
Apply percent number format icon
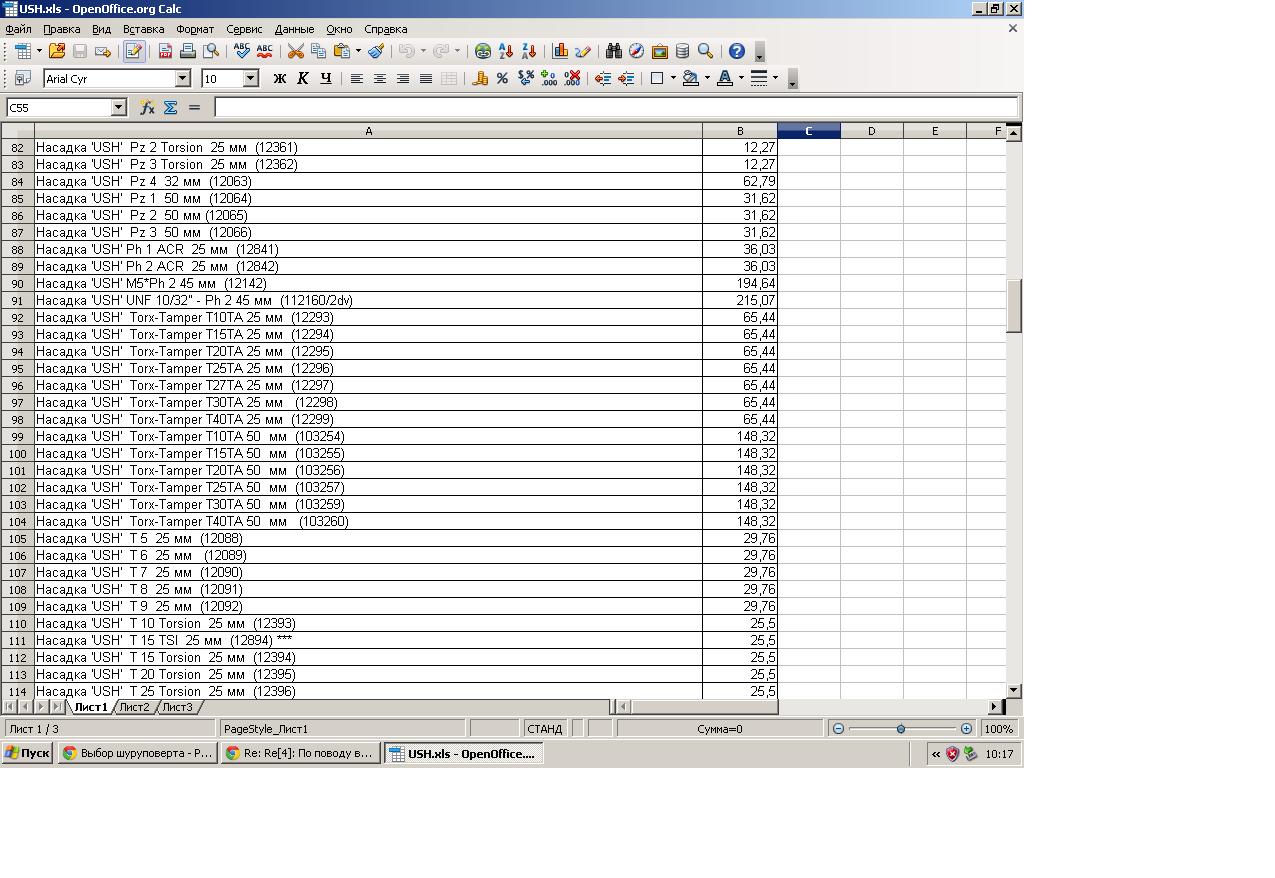pyautogui.click(x=502, y=78)
